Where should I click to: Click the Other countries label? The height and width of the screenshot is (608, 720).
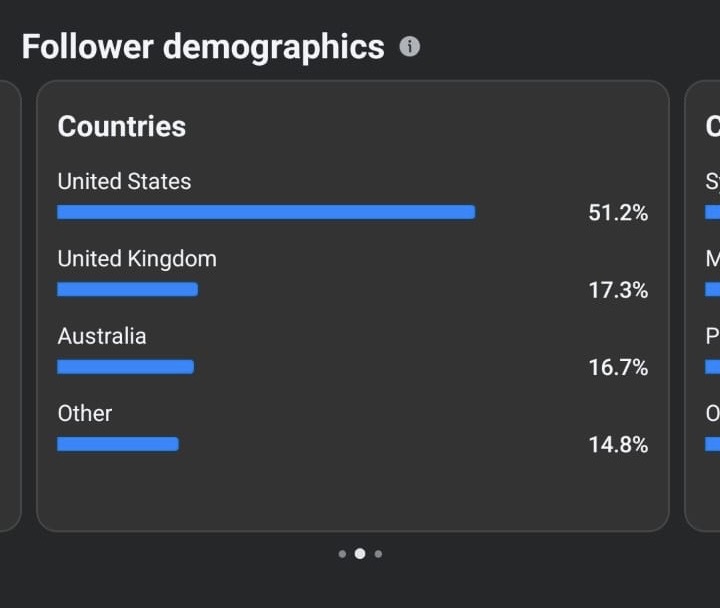tap(85, 413)
